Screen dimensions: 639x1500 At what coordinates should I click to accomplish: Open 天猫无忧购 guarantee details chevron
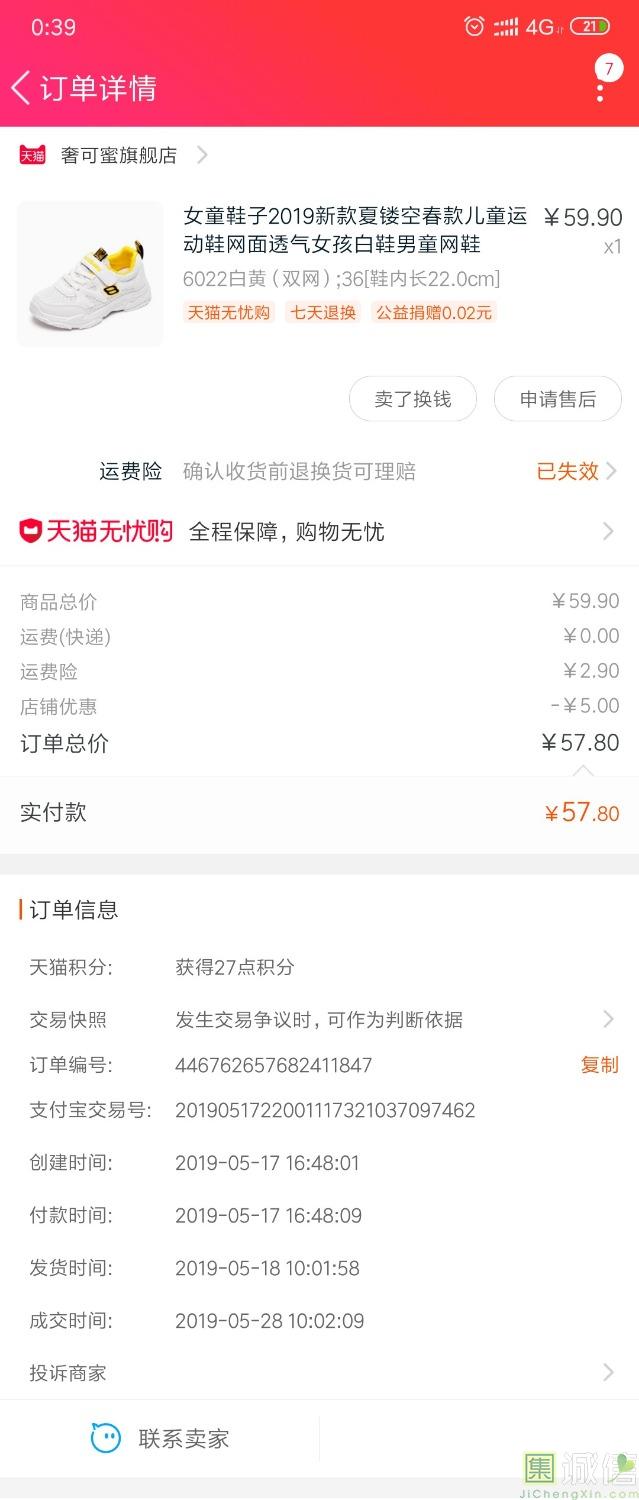(608, 532)
